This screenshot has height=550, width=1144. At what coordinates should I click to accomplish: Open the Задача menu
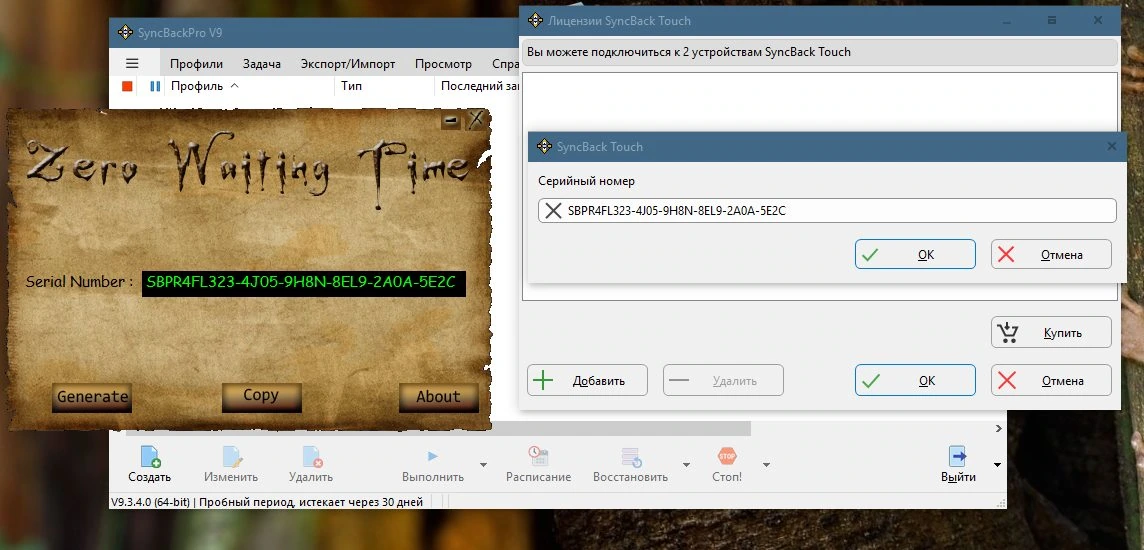(262, 64)
